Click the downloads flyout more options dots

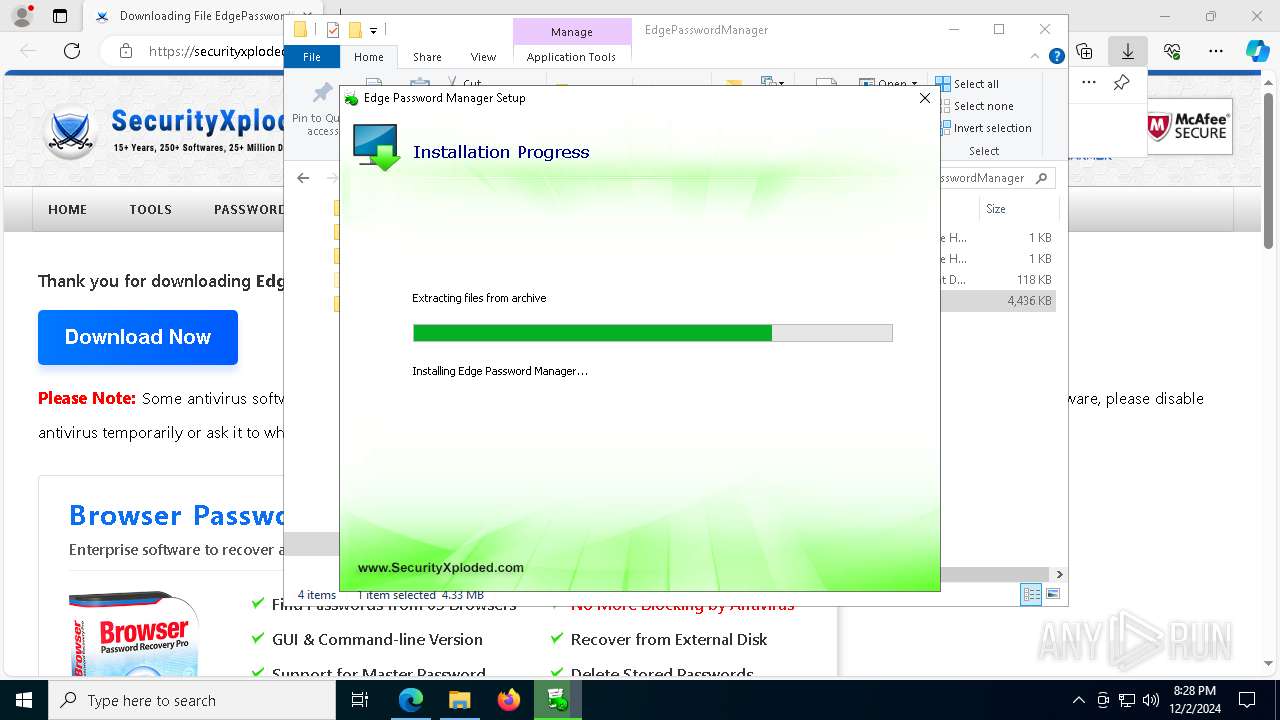tap(1089, 83)
